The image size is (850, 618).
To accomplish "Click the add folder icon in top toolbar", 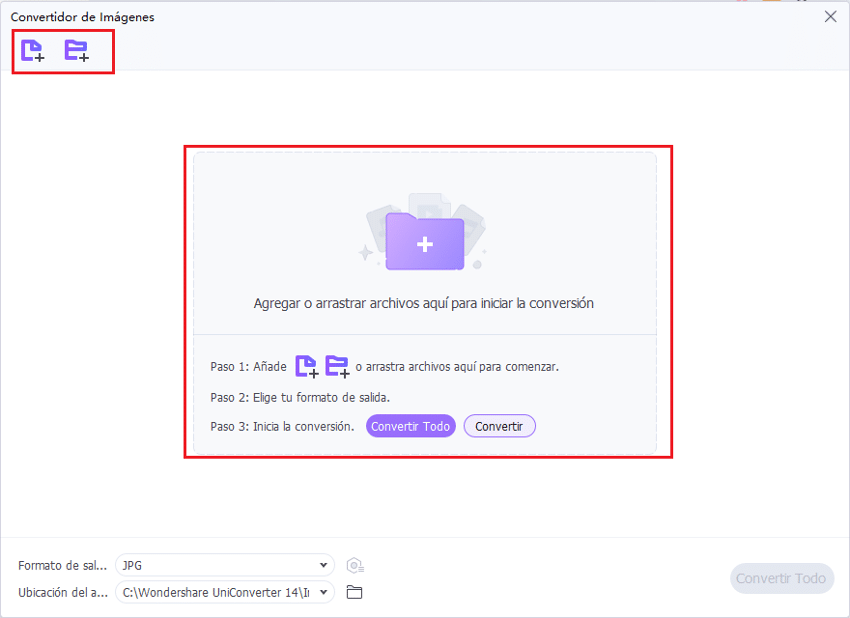I will coord(76,51).
